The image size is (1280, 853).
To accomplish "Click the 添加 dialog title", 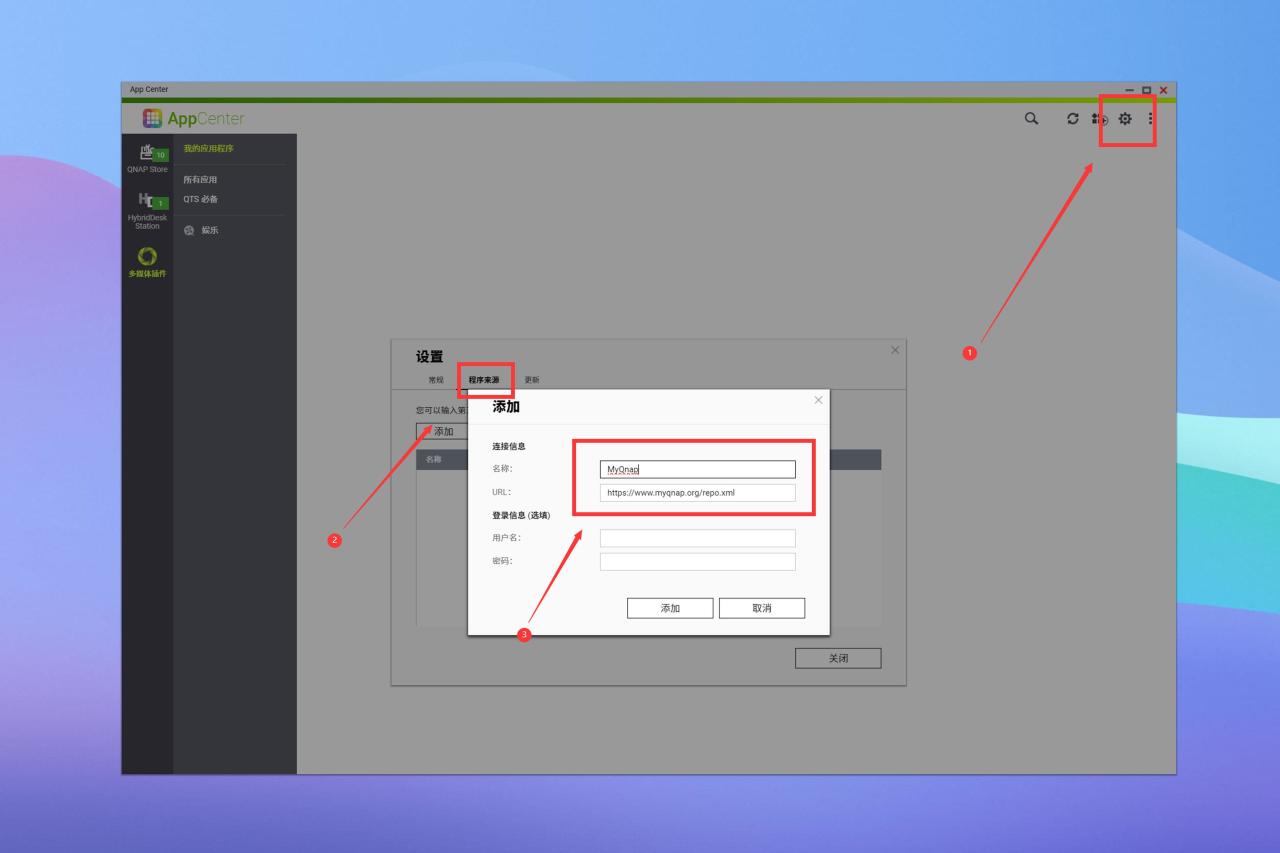I will 506,407.
